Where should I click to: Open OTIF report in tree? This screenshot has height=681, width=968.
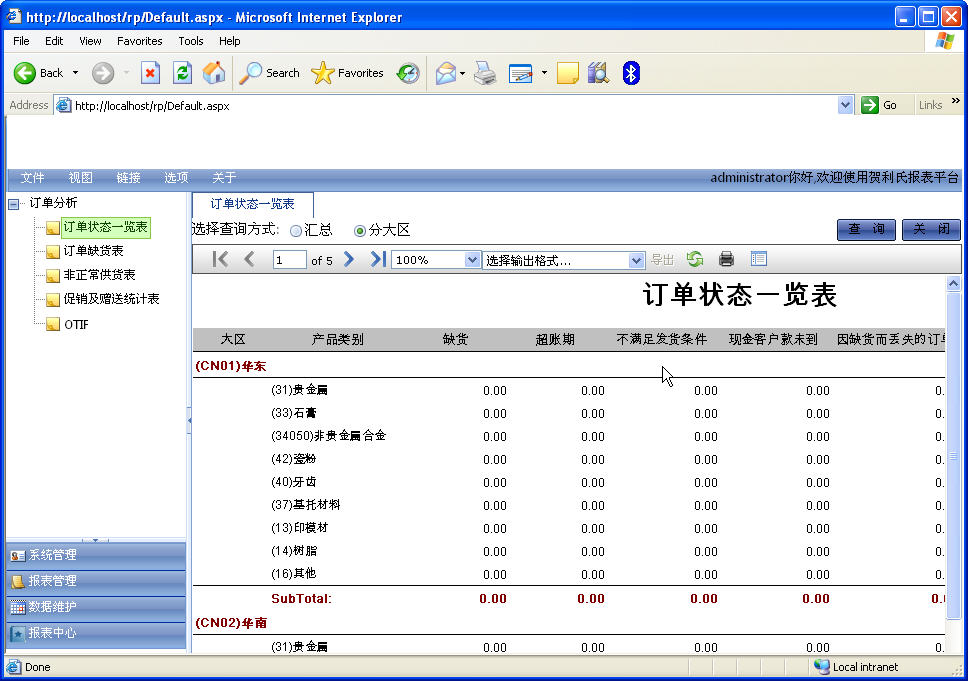click(x=76, y=324)
